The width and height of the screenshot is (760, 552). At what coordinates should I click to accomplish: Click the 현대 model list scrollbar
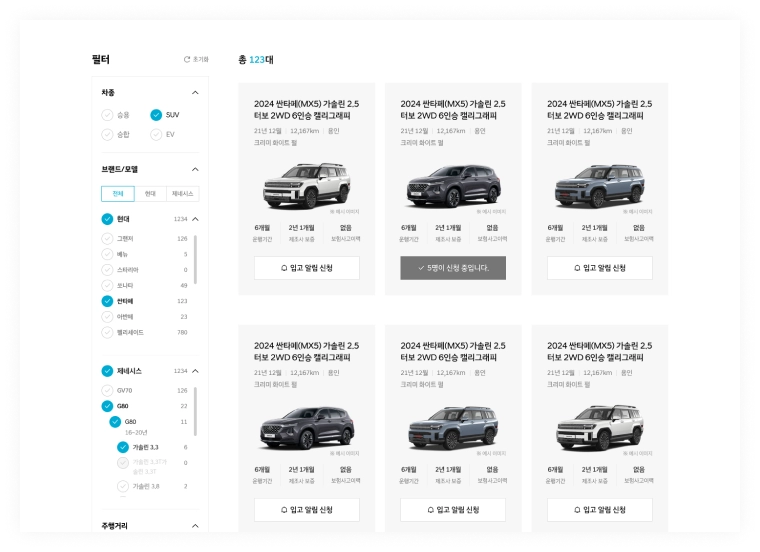coord(195,259)
